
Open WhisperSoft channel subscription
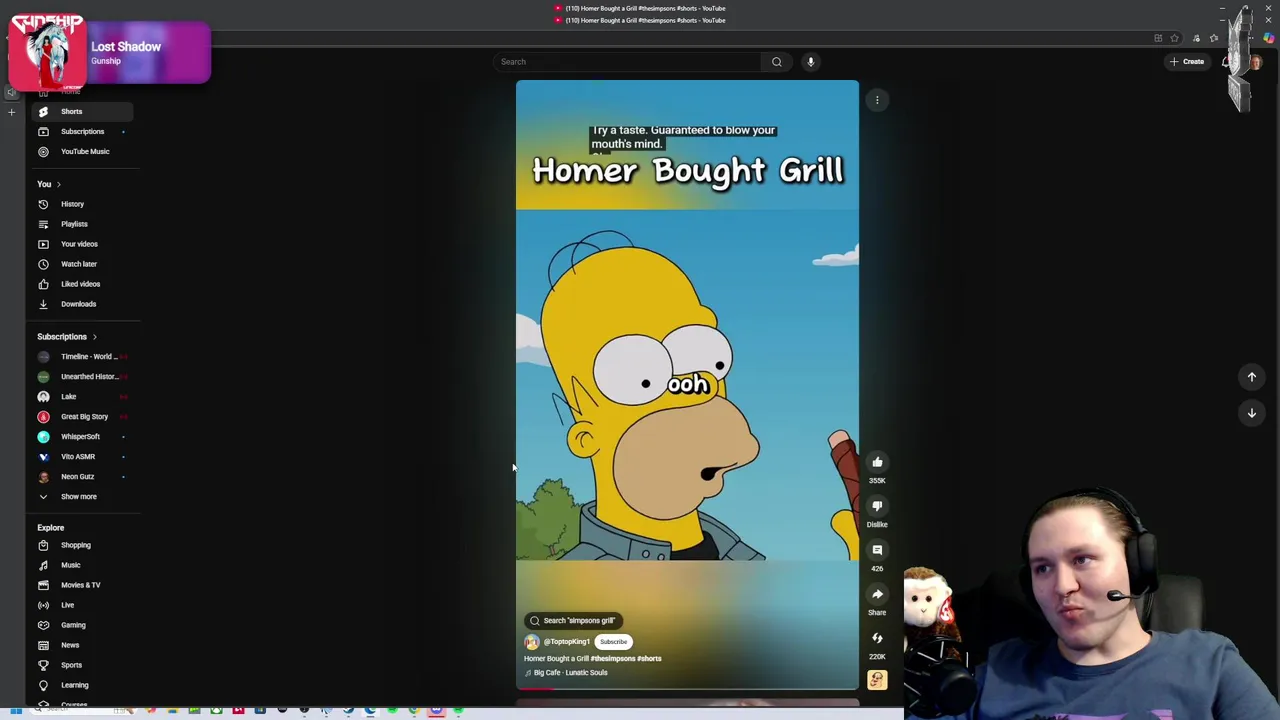tap(80, 437)
